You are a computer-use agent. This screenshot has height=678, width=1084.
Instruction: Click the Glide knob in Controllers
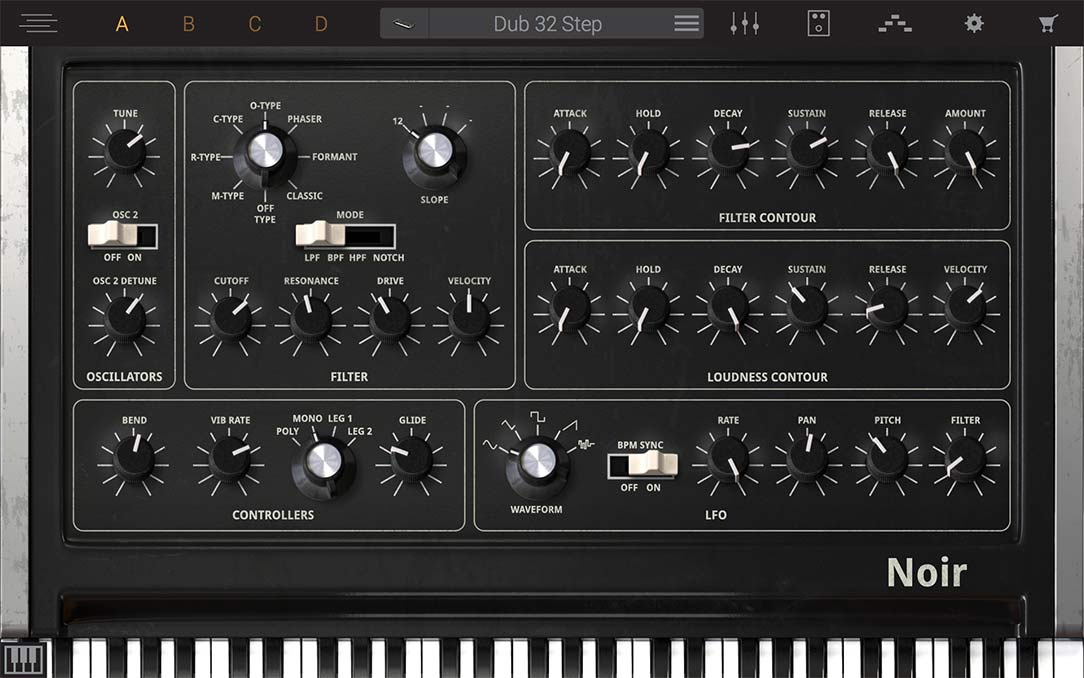pyautogui.click(x=412, y=457)
